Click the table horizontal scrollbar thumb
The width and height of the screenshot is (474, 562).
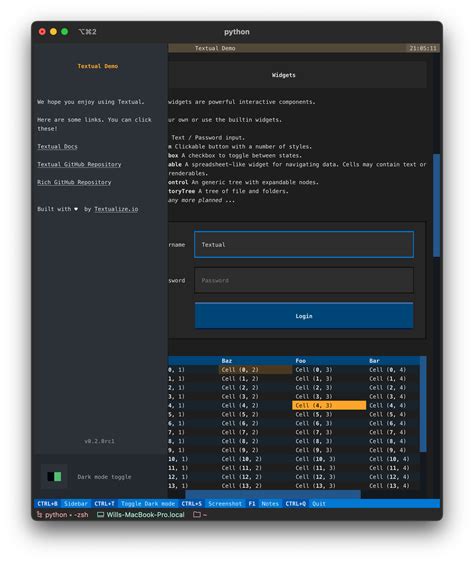point(273,494)
